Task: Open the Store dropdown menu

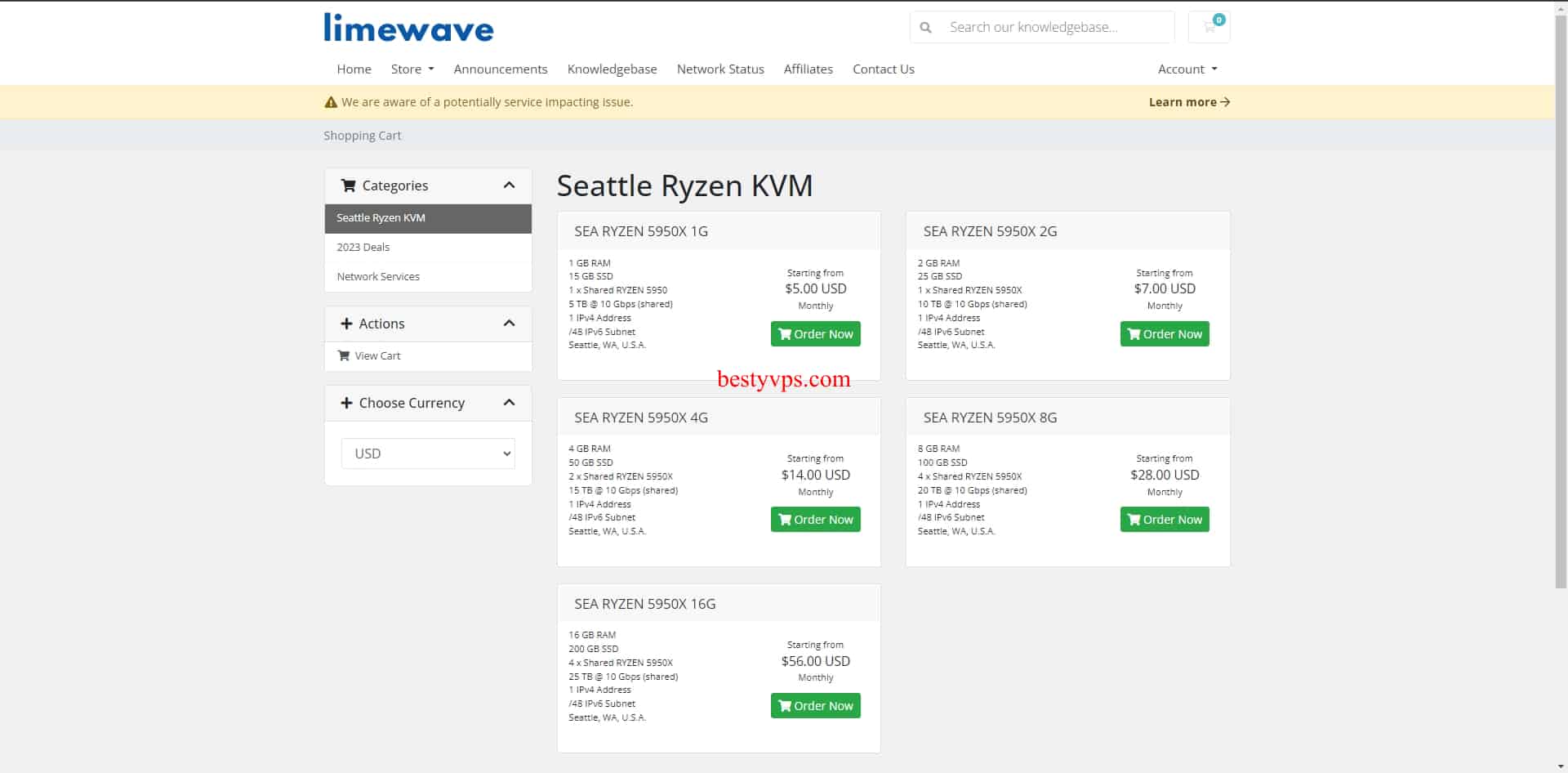Action: 412,69
